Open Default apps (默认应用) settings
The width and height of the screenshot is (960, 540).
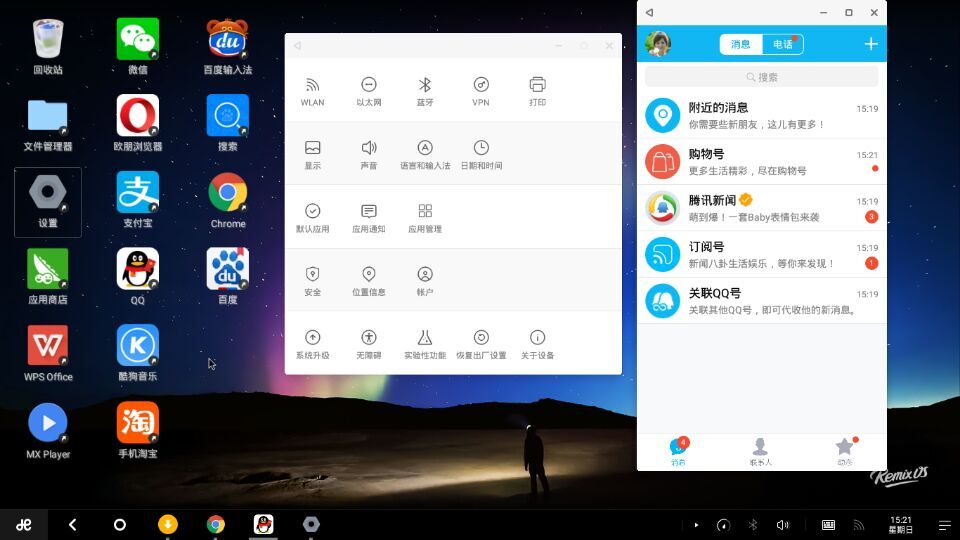click(312, 219)
